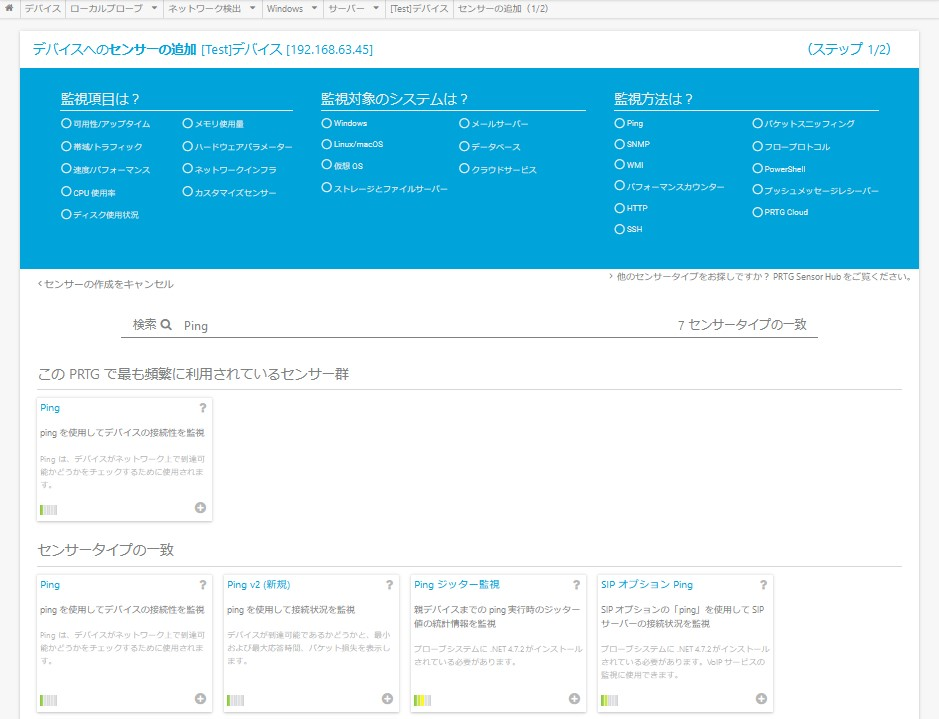Expand the サーバー breadcrumb dropdown arrow
Image resolution: width=939 pixels, height=719 pixels.
pos(375,8)
